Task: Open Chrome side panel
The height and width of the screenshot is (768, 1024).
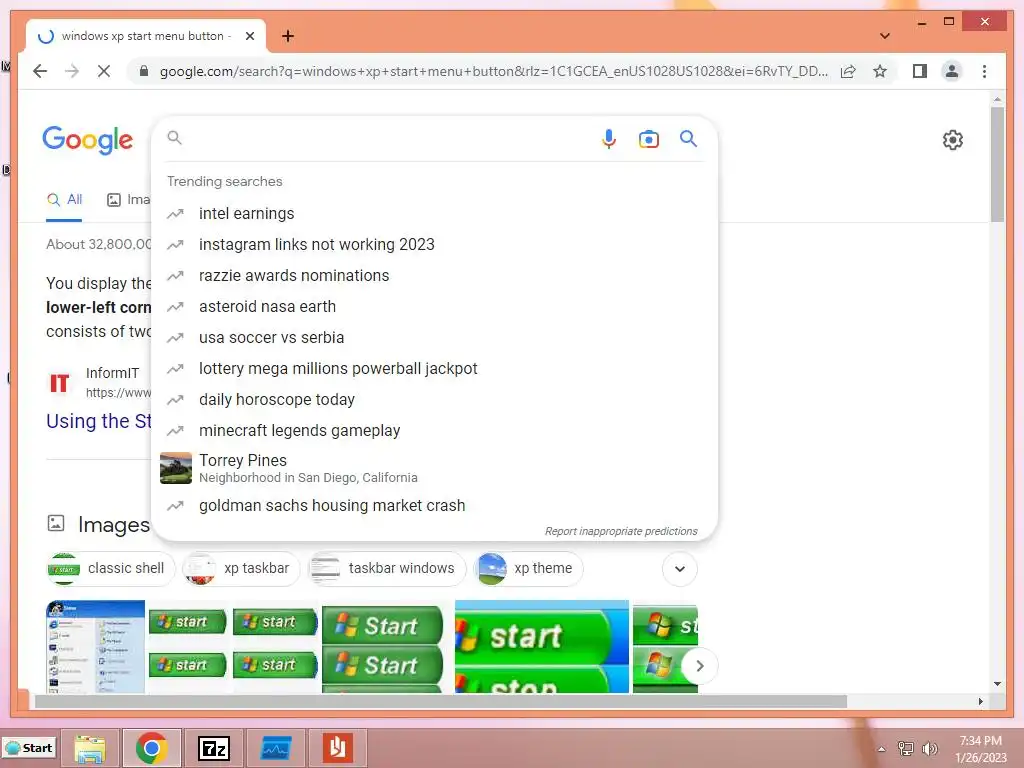Action: pyautogui.click(x=920, y=71)
